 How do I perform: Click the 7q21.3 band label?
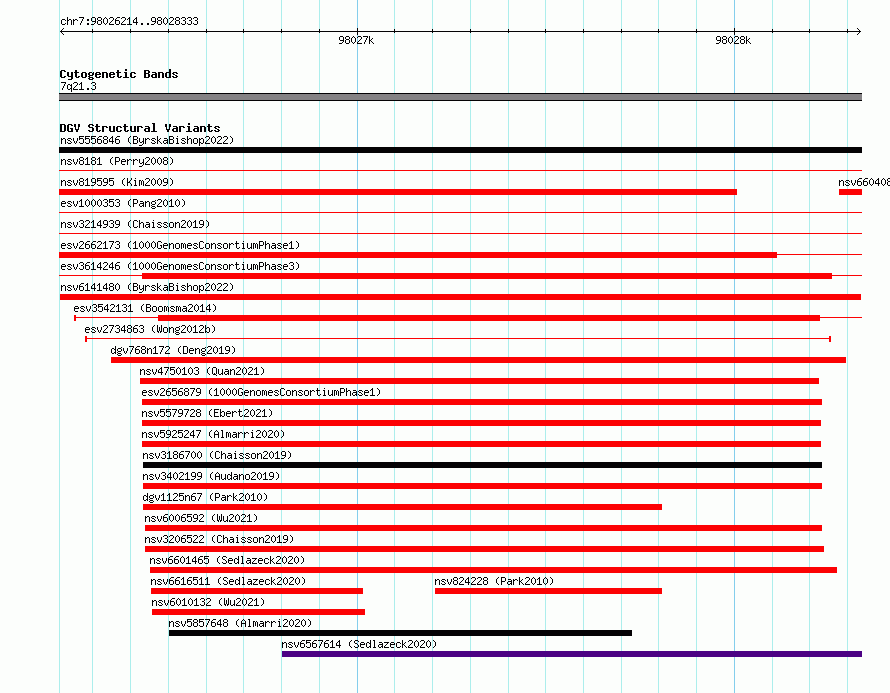point(78,86)
